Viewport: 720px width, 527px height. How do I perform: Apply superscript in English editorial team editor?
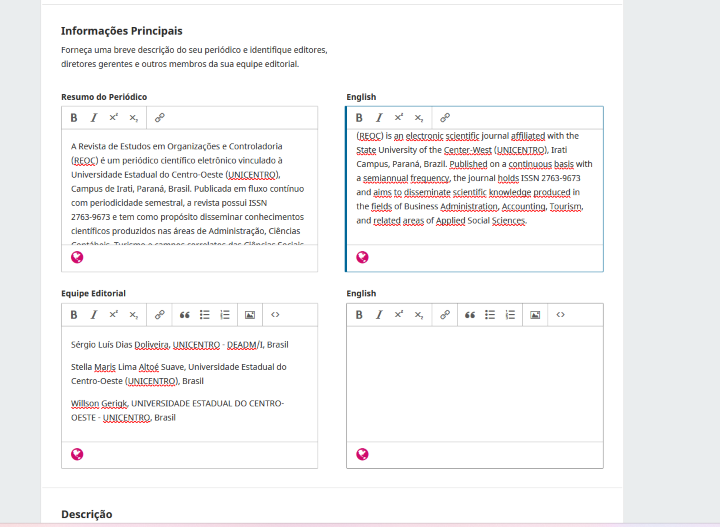399,315
